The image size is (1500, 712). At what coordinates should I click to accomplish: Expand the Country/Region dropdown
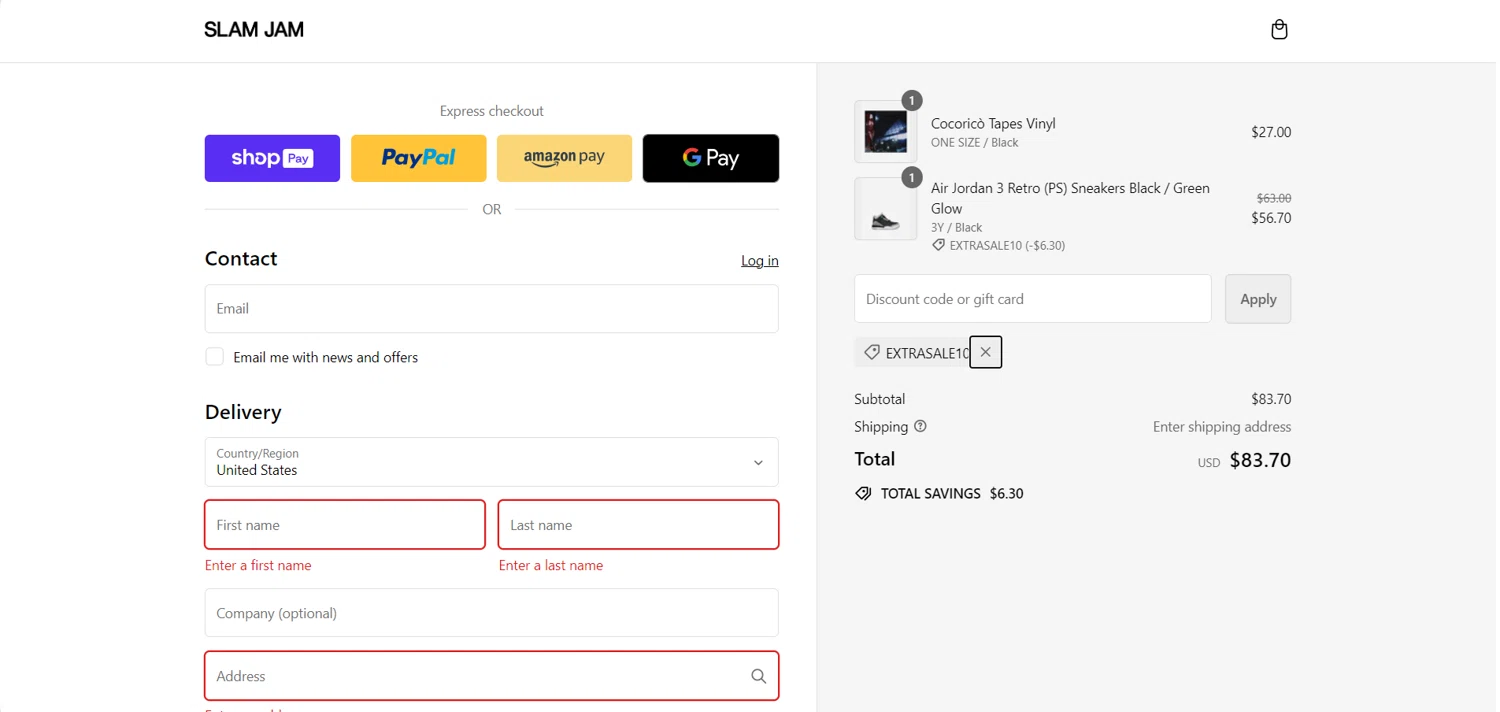tap(491, 462)
